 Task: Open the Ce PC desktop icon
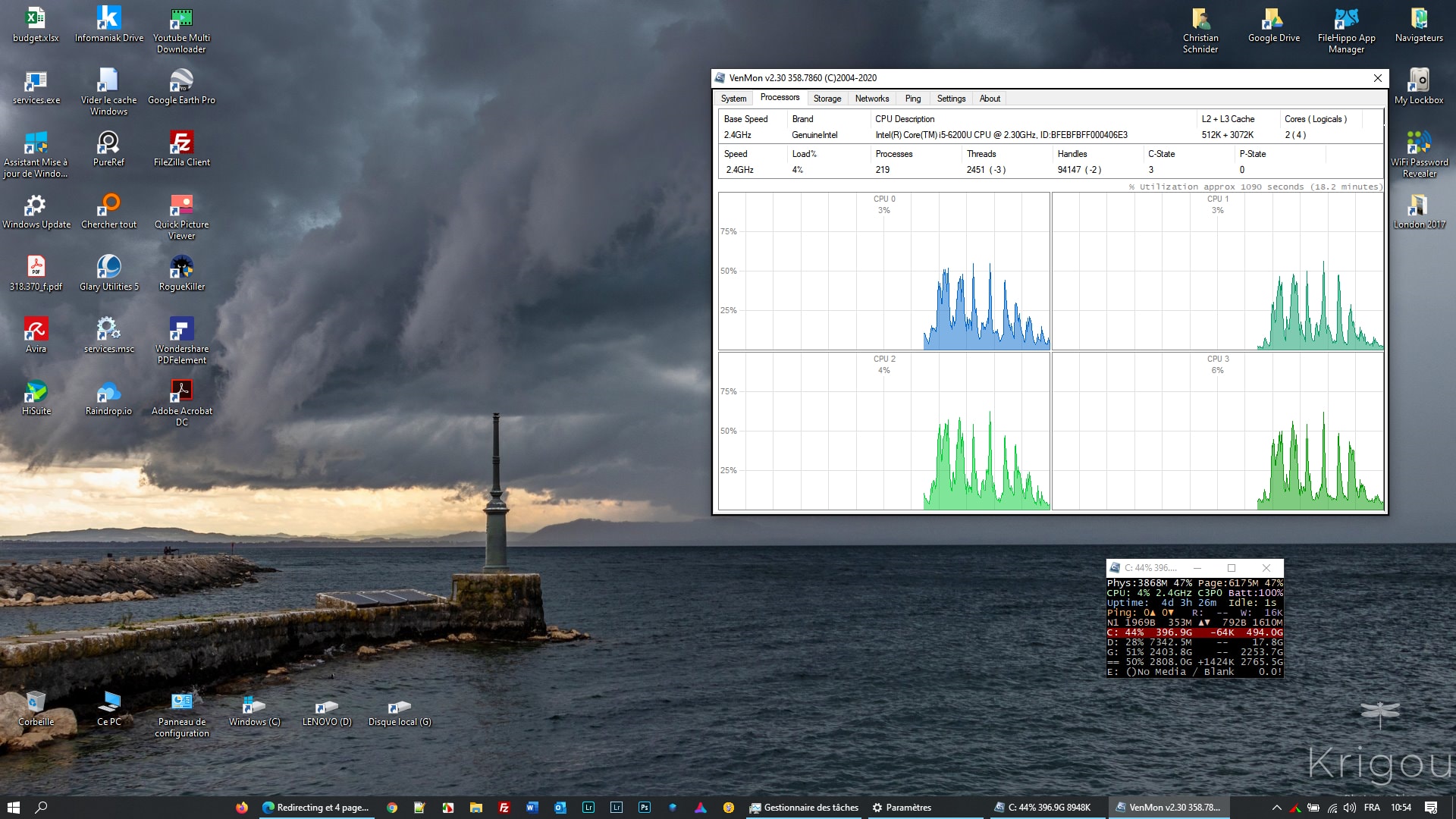click(x=108, y=708)
